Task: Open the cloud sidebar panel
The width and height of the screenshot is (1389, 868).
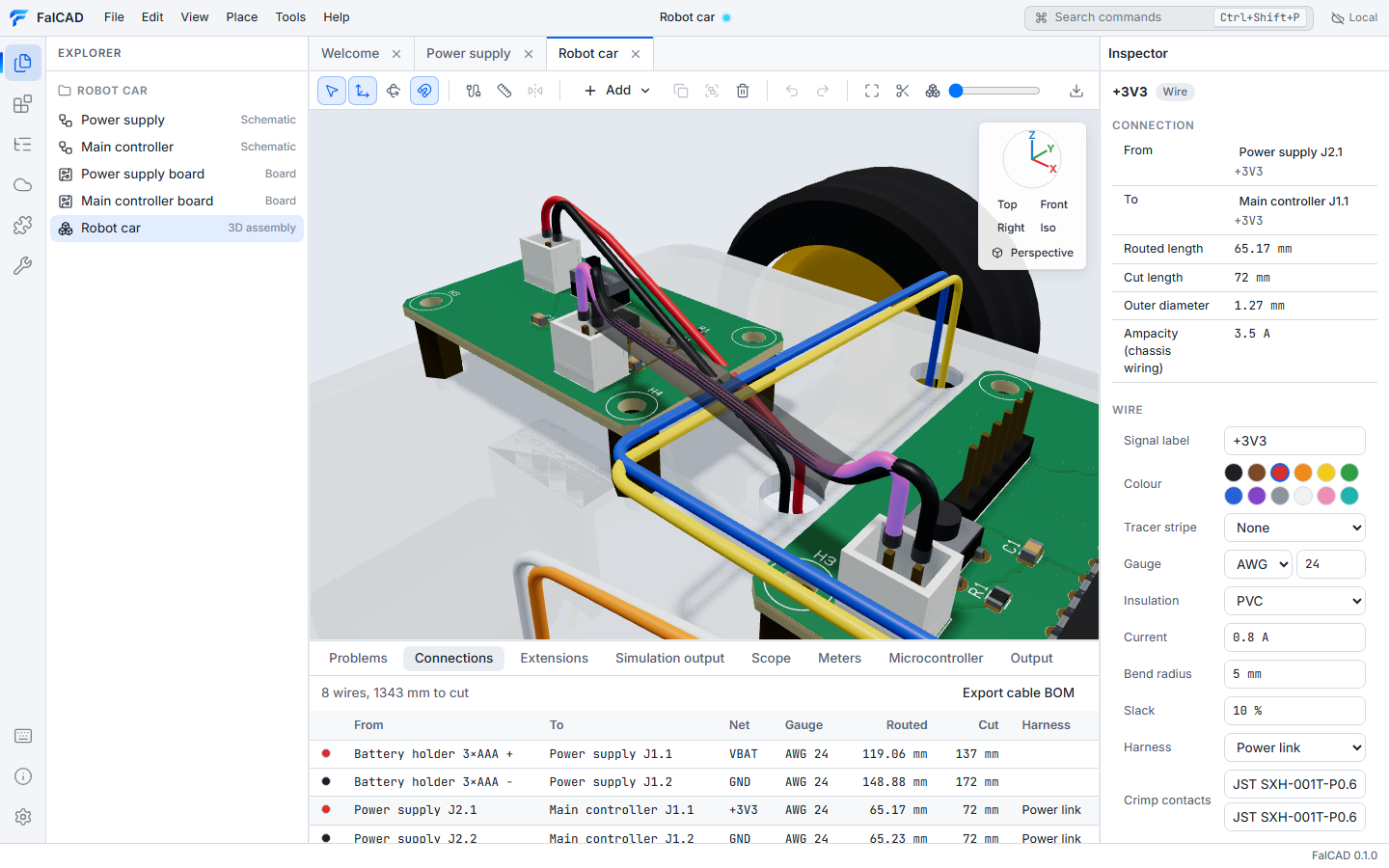Action: point(23,184)
